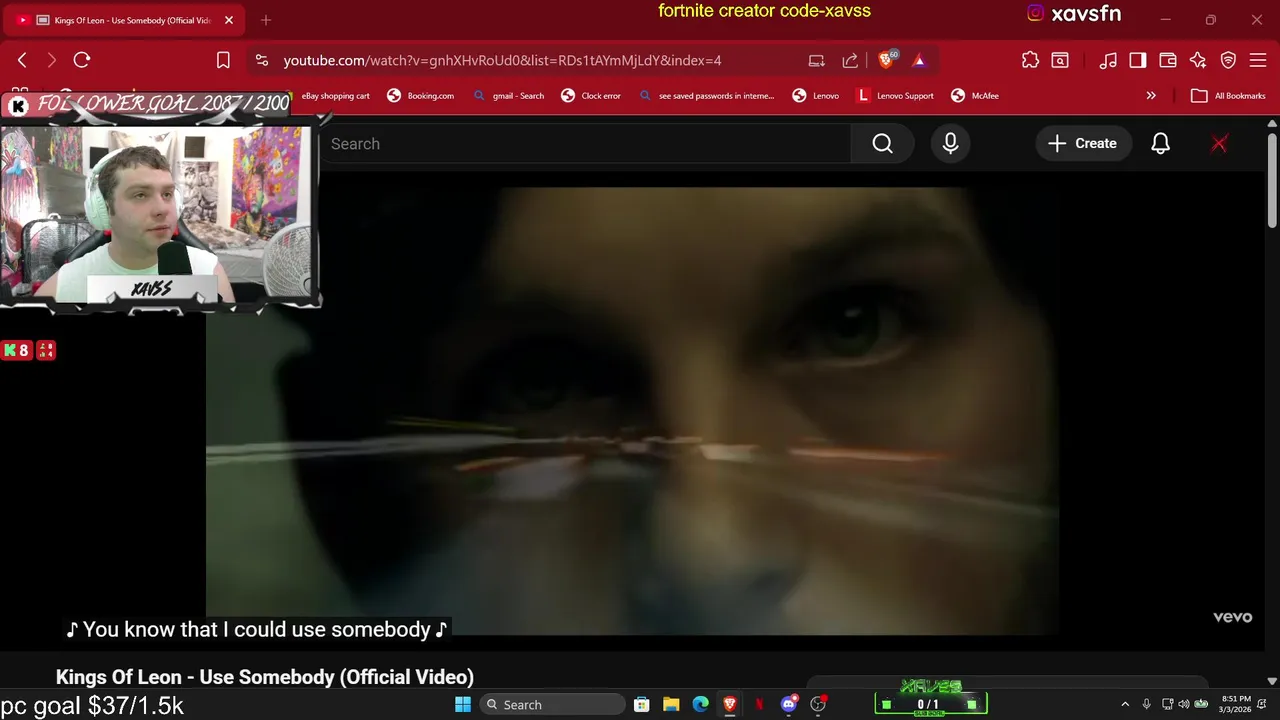Viewport: 1280px width, 720px height.
Task: View site information icon beside URL
Action: click(x=262, y=60)
